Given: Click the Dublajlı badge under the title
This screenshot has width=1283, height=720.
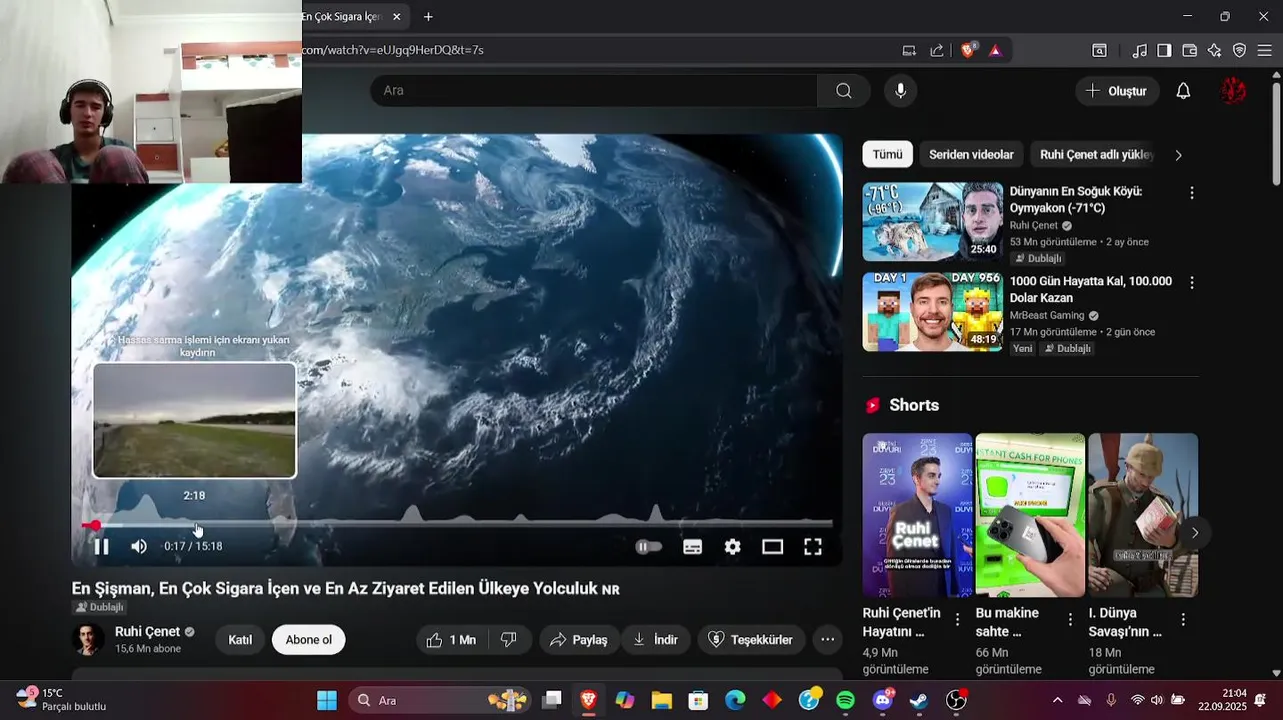Looking at the screenshot, I should (100, 607).
